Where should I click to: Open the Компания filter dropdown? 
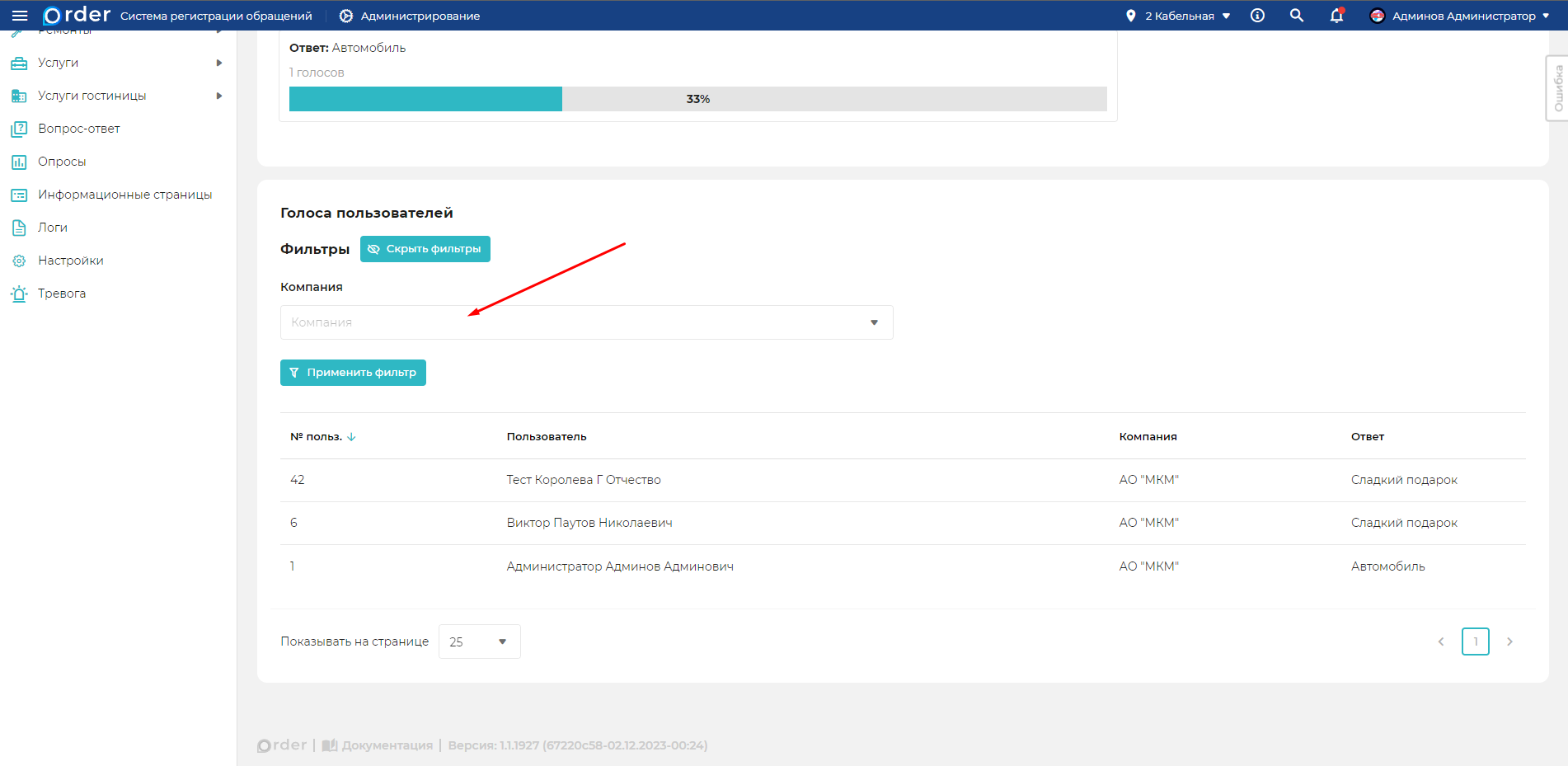click(586, 322)
